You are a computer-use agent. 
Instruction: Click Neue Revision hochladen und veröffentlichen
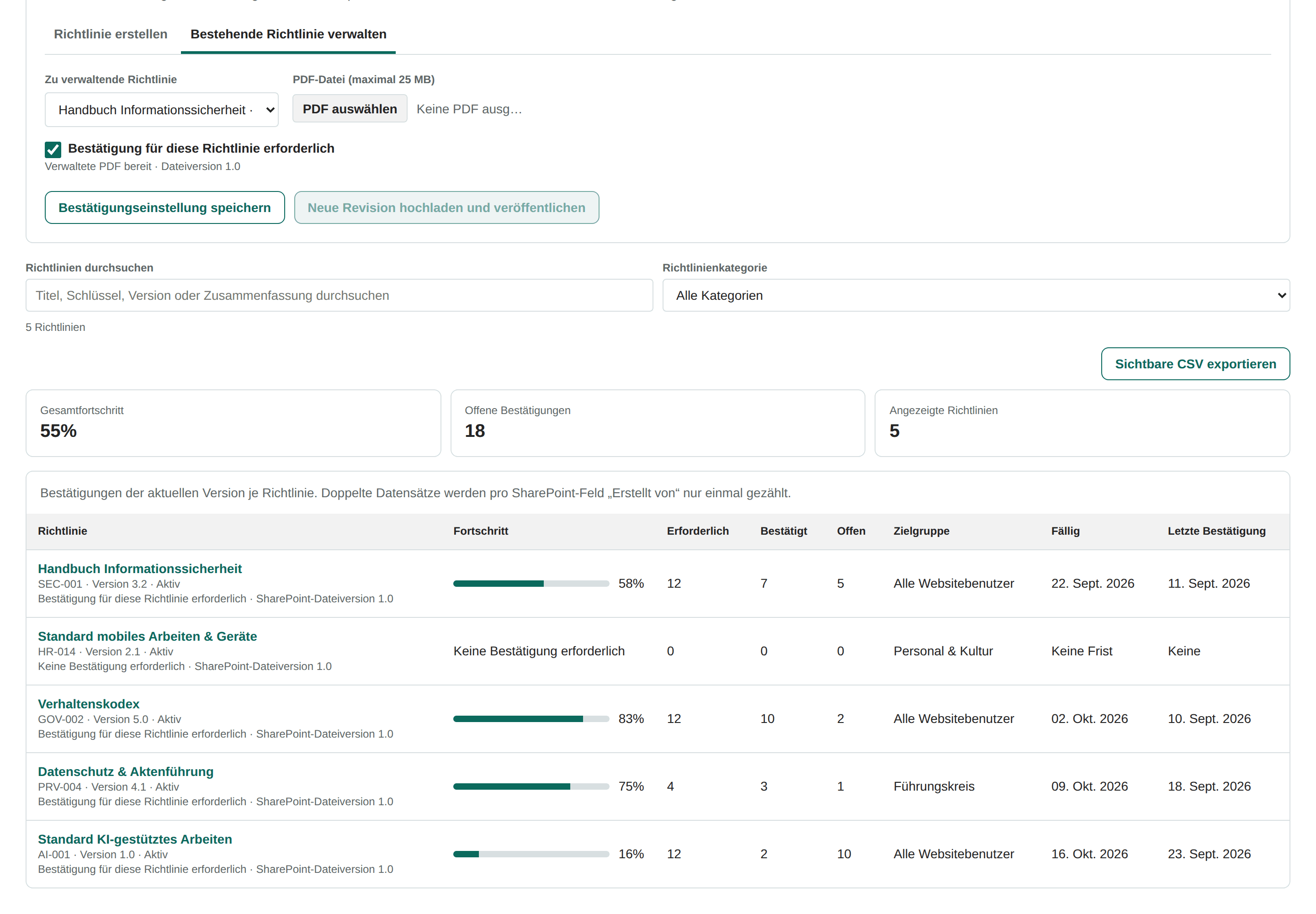tap(446, 208)
